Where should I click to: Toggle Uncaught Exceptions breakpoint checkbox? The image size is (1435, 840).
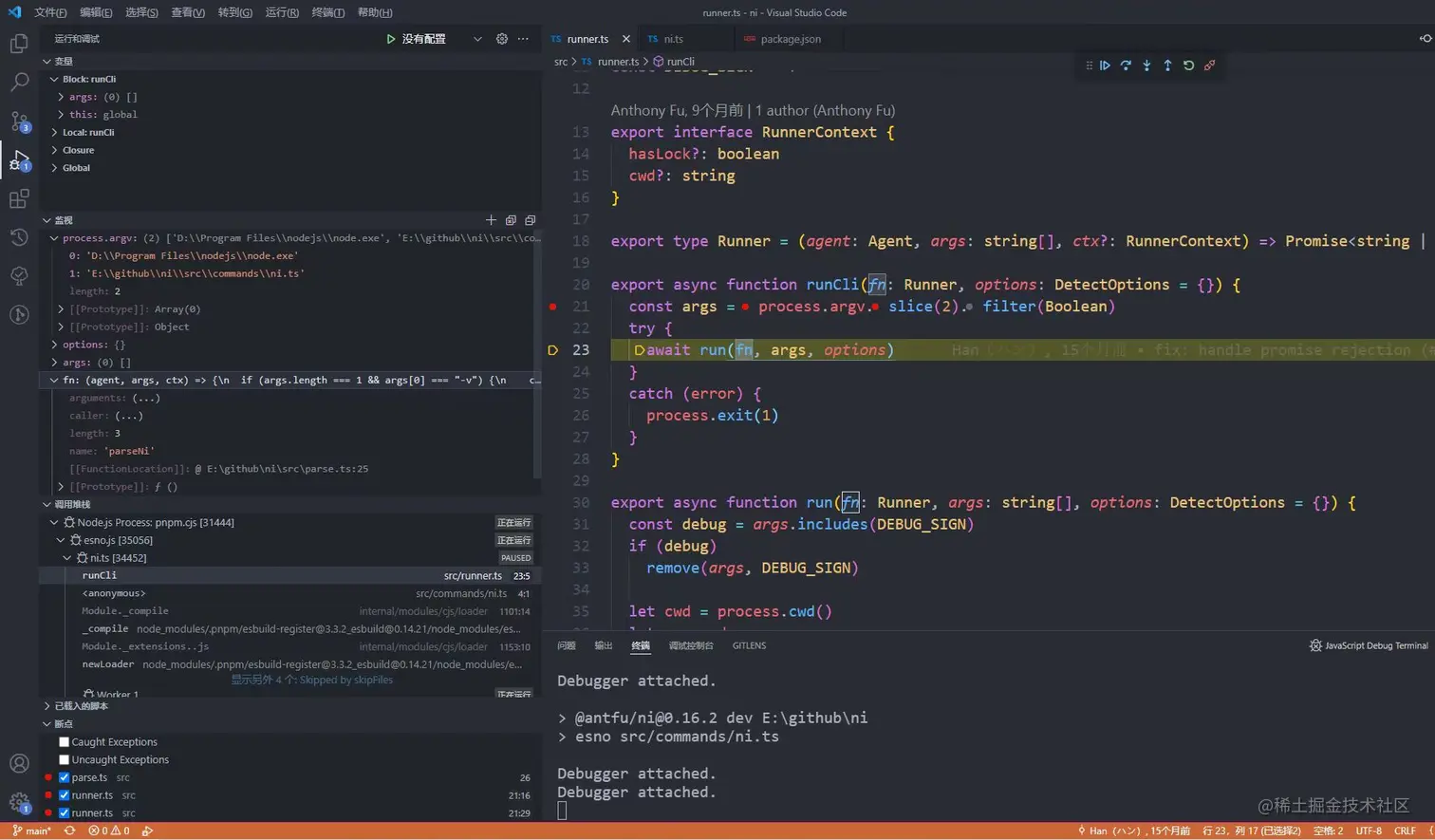[64, 759]
